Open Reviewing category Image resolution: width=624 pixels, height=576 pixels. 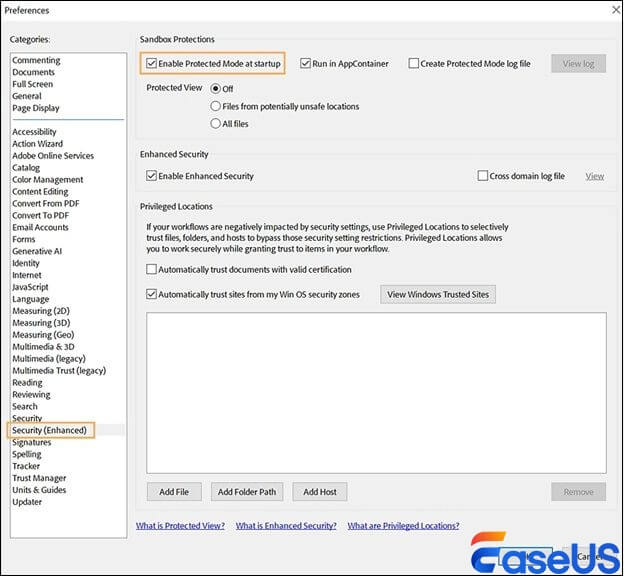(x=31, y=394)
